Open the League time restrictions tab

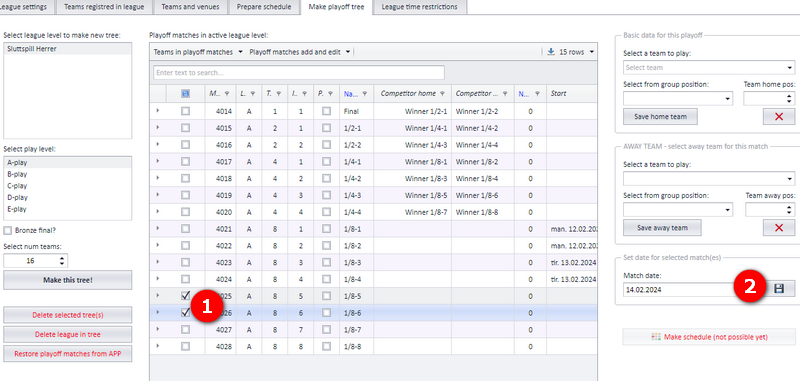(x=419, y=7)
